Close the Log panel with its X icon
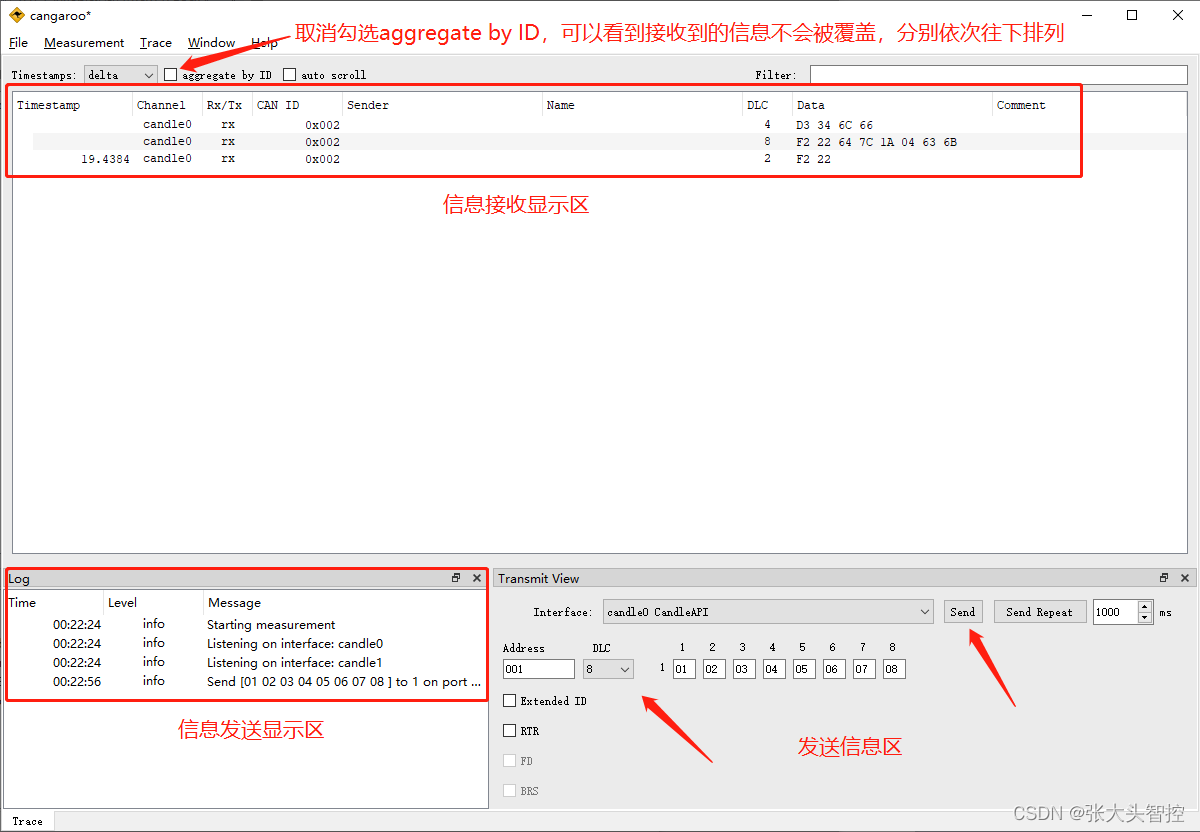 pyautogui.click(x=477, y=578)
